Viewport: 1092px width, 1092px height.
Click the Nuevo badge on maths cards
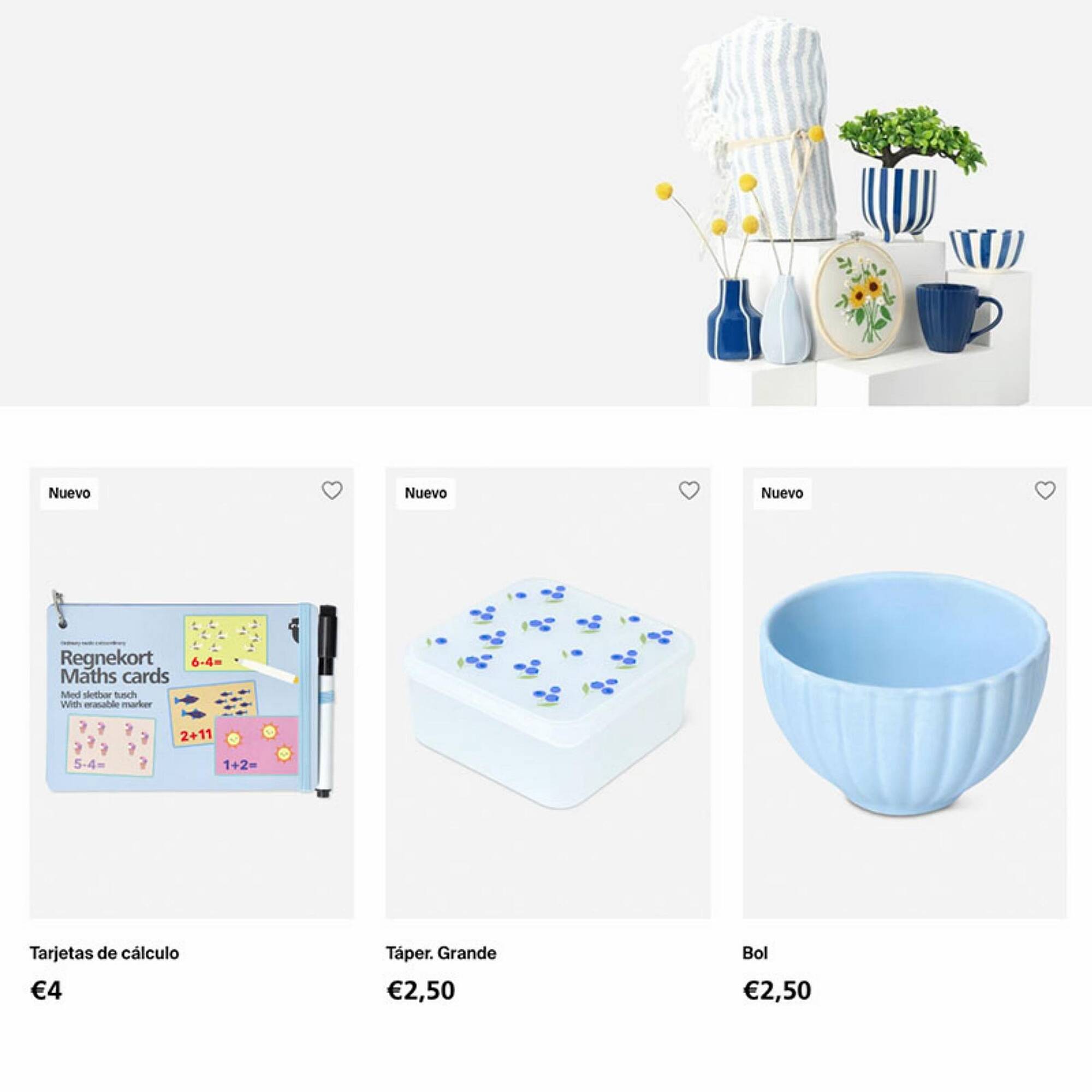[x=69, y=493]
